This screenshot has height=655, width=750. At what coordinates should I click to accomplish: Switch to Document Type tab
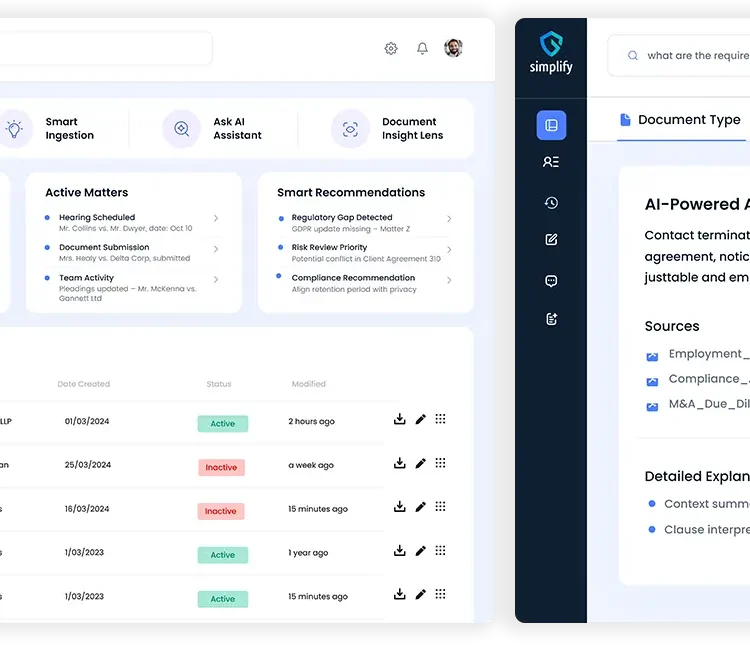click(x=681, y=120)
